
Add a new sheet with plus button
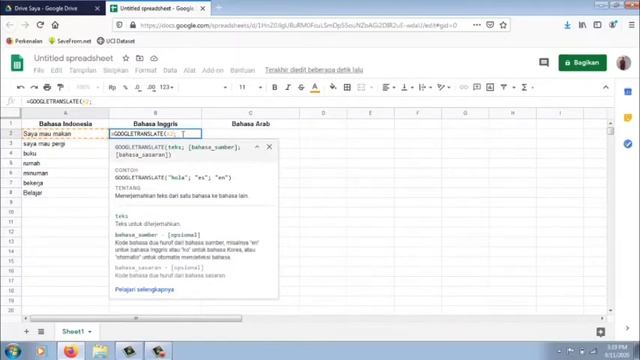click(x=27, y=331)
